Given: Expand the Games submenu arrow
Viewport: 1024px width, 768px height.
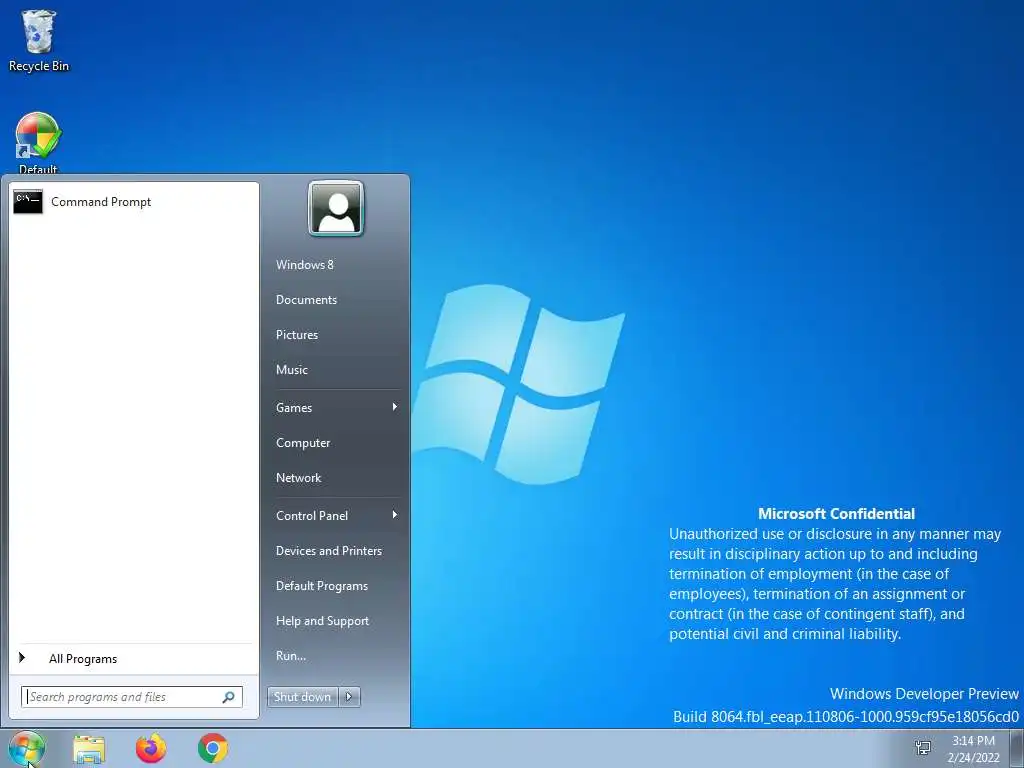Looking at the screenshot, I should [x=394, y=407].
